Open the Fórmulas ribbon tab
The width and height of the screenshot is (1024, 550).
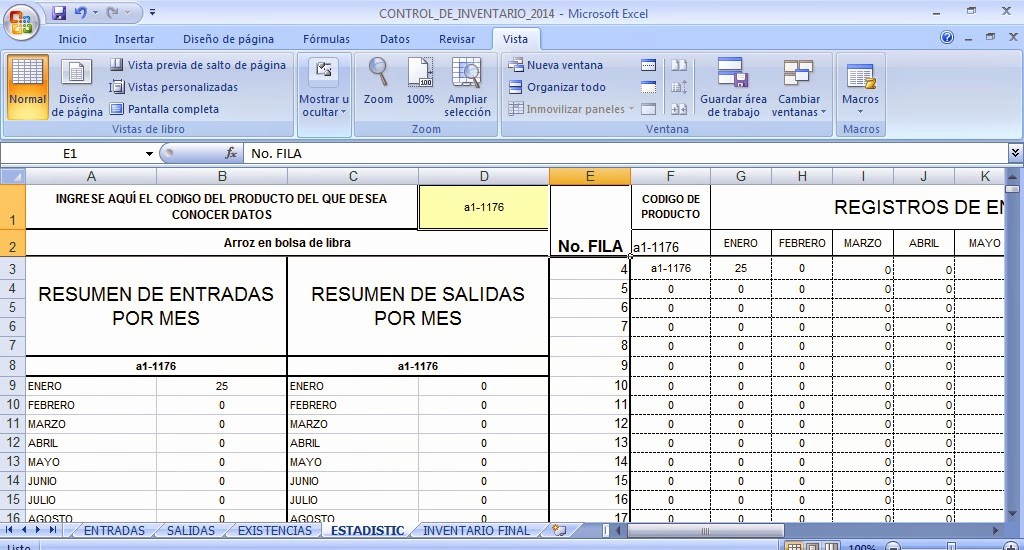[x=326, y=39]
